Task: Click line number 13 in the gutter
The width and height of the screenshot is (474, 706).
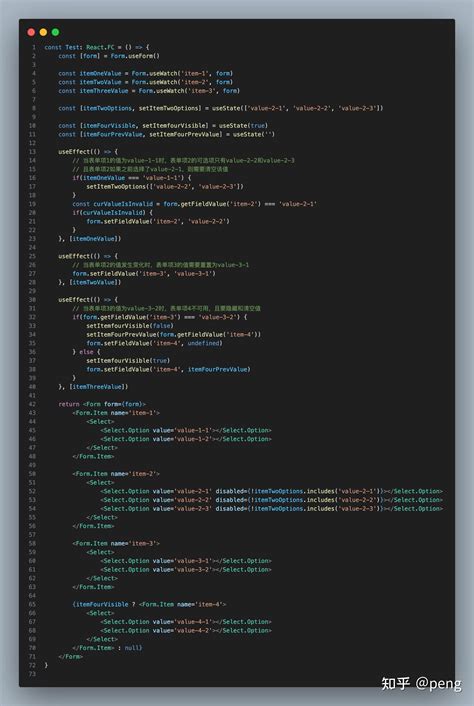Action: coord(32,152)
